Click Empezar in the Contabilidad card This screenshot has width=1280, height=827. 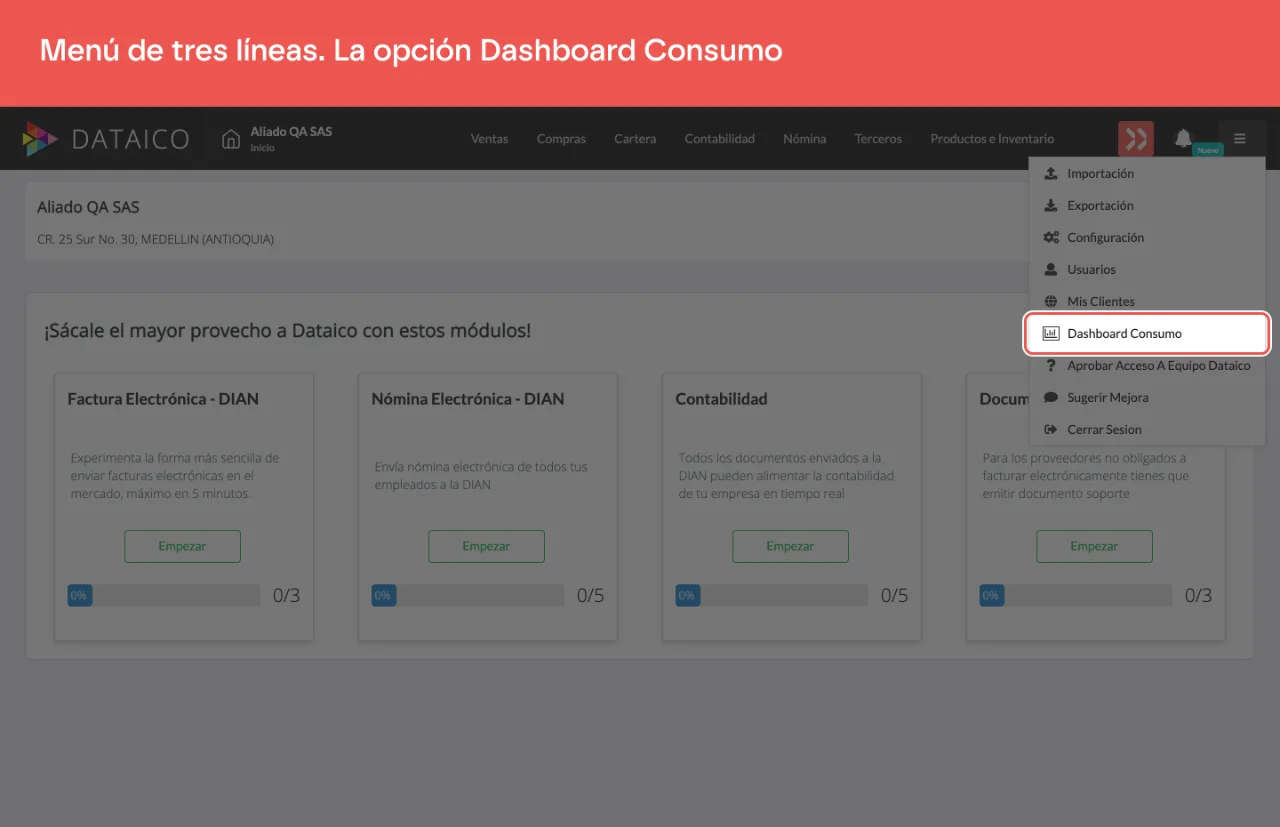click(790, 546)
